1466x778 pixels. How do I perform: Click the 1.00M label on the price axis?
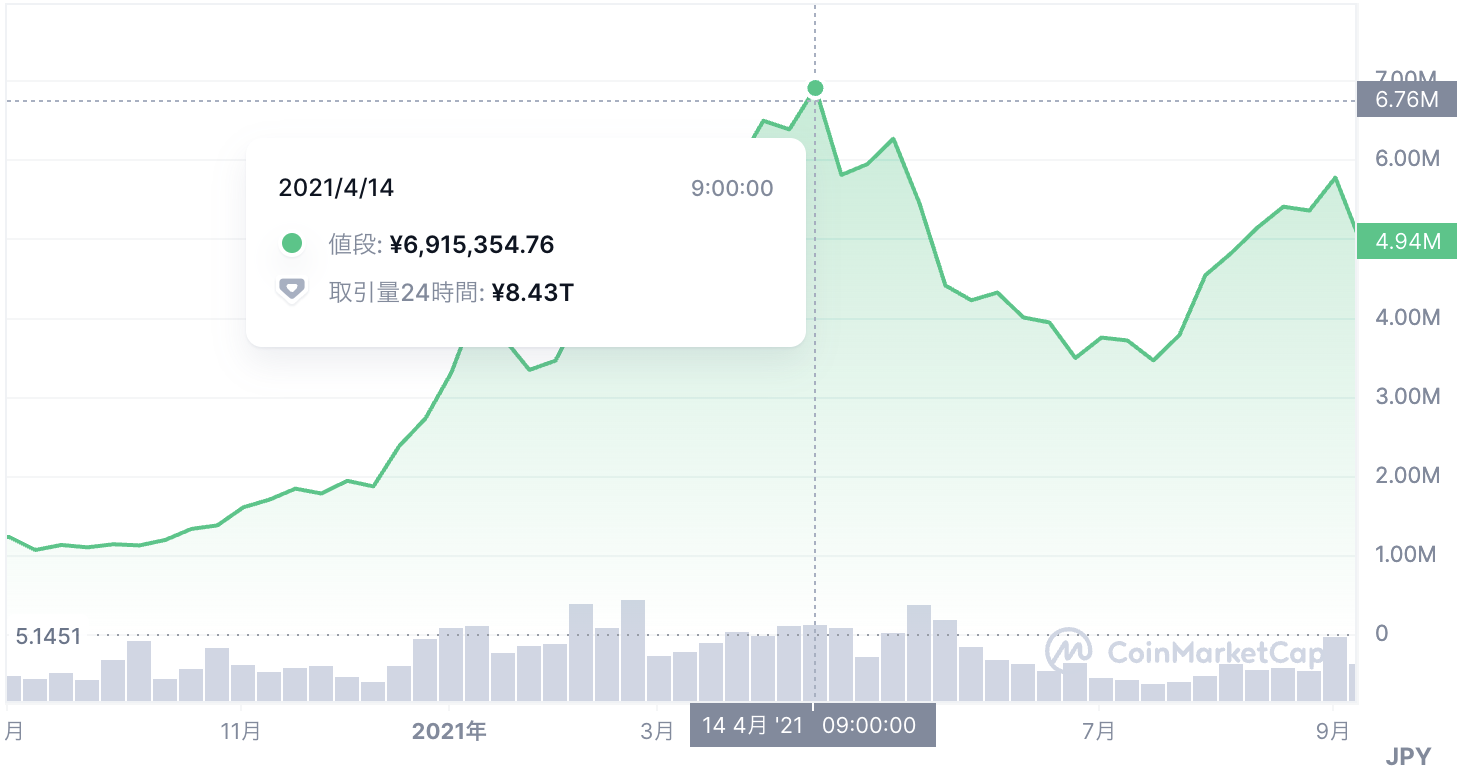tap(1407, 554)
